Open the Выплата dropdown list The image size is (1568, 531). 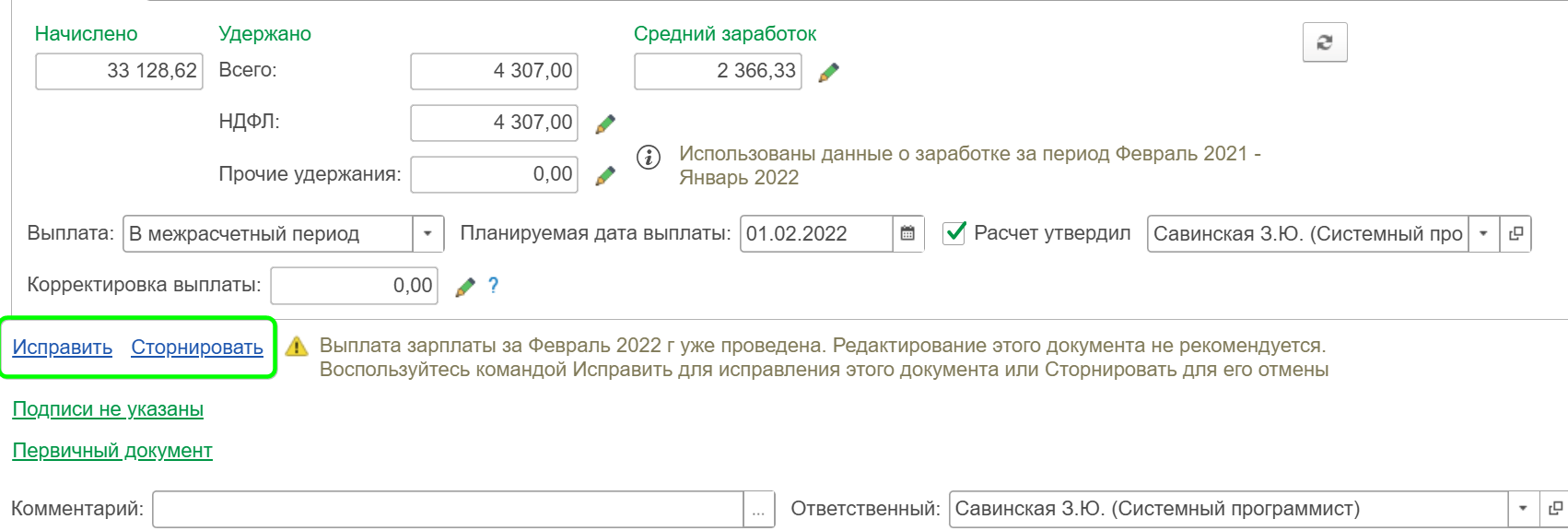coord(428,234)
